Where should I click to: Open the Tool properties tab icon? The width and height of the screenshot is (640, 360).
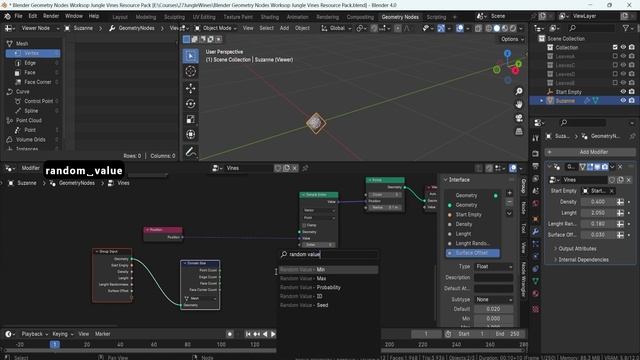coord(536,138)
